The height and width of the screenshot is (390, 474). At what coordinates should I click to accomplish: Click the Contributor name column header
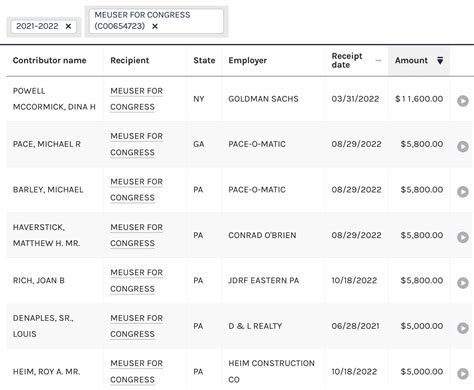pyautogui.click(x=50, y=60)
